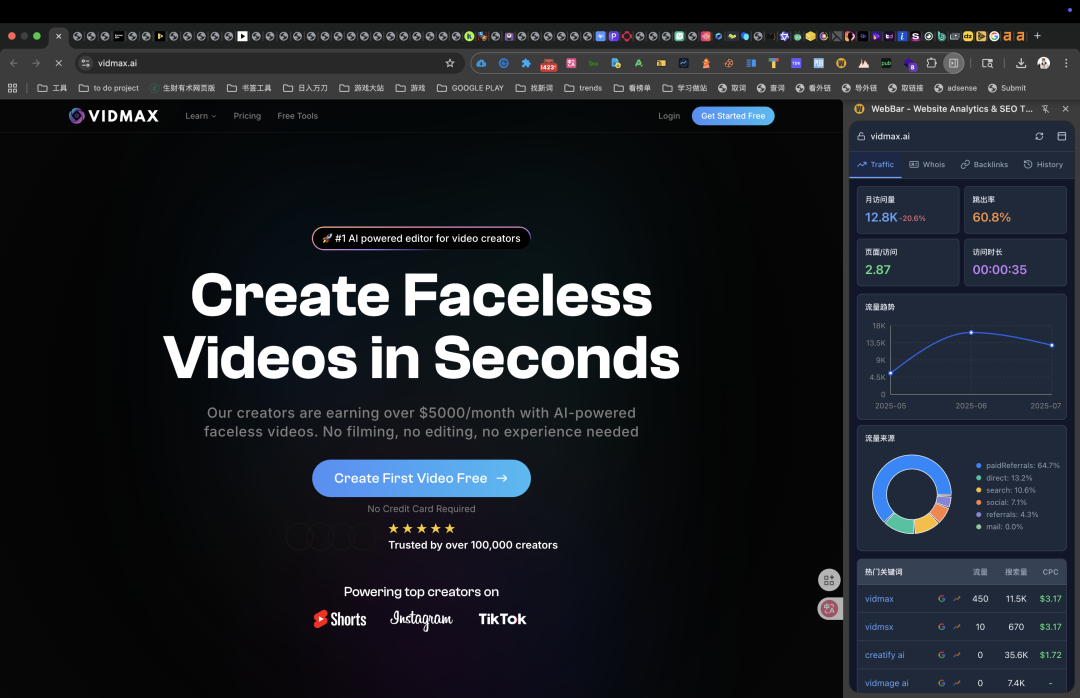Click the floating translate button on the page edge
The width and height of the screenshot is (1080, 698).
coord(829,608)
